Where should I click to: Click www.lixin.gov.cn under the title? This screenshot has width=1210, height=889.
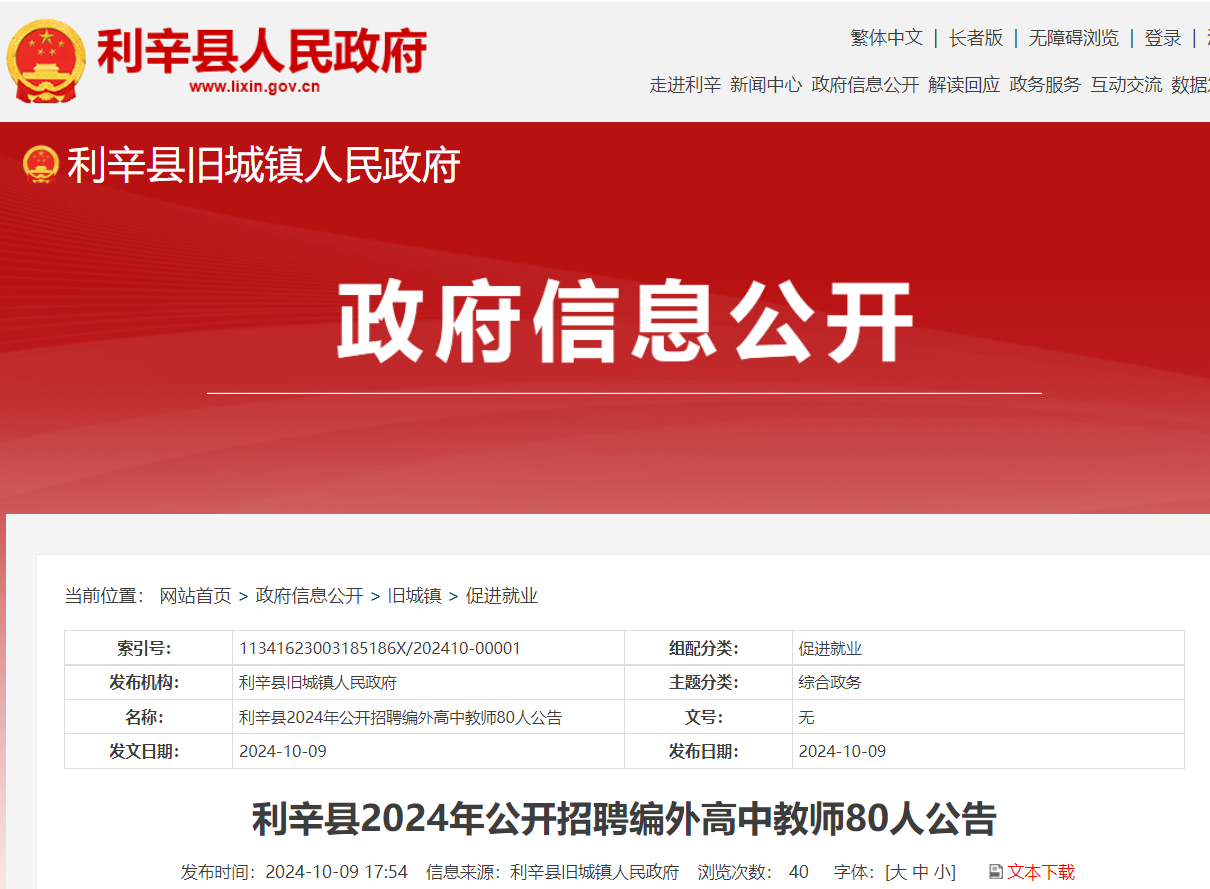tap(254, 87)
